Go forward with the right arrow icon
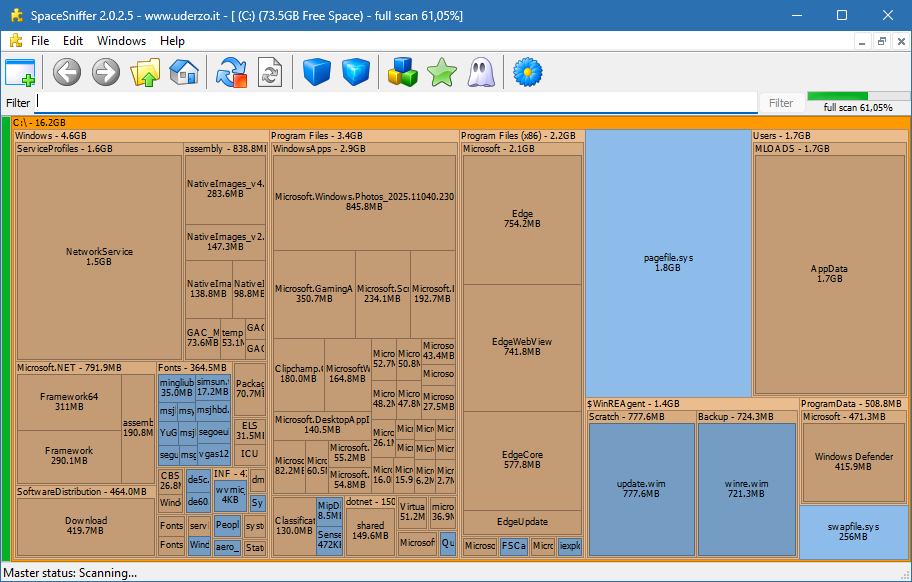Image resolution: width=912 pixels, height=582 pixels. pos(106,73)
